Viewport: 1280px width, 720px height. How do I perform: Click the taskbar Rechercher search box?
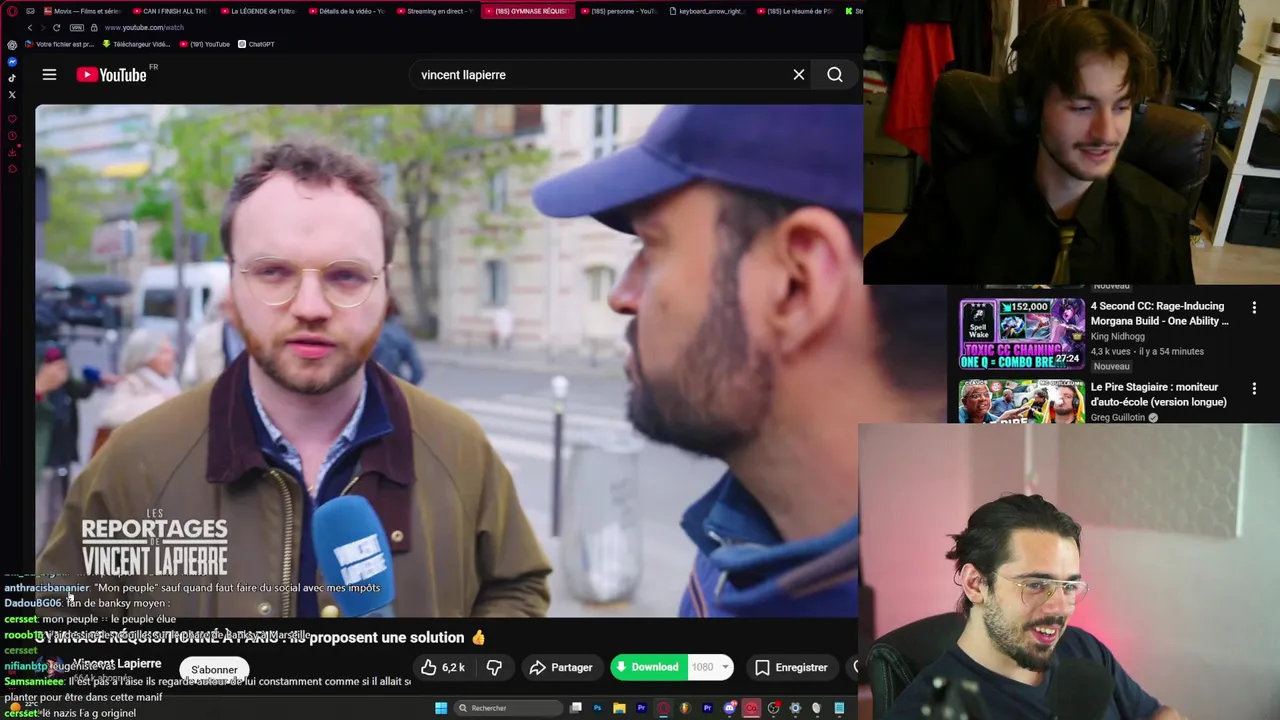508,708
